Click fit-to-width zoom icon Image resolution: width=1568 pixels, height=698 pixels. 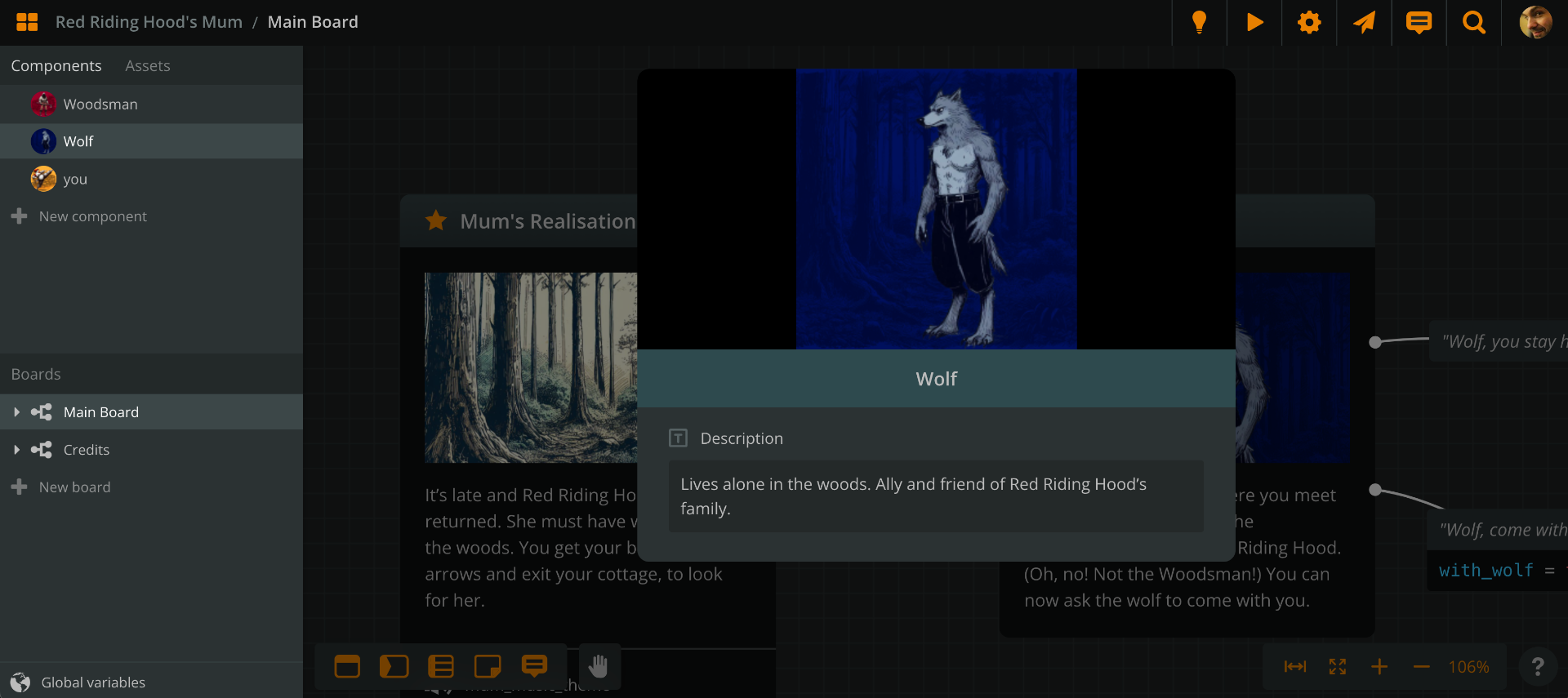pos(1295,667)
